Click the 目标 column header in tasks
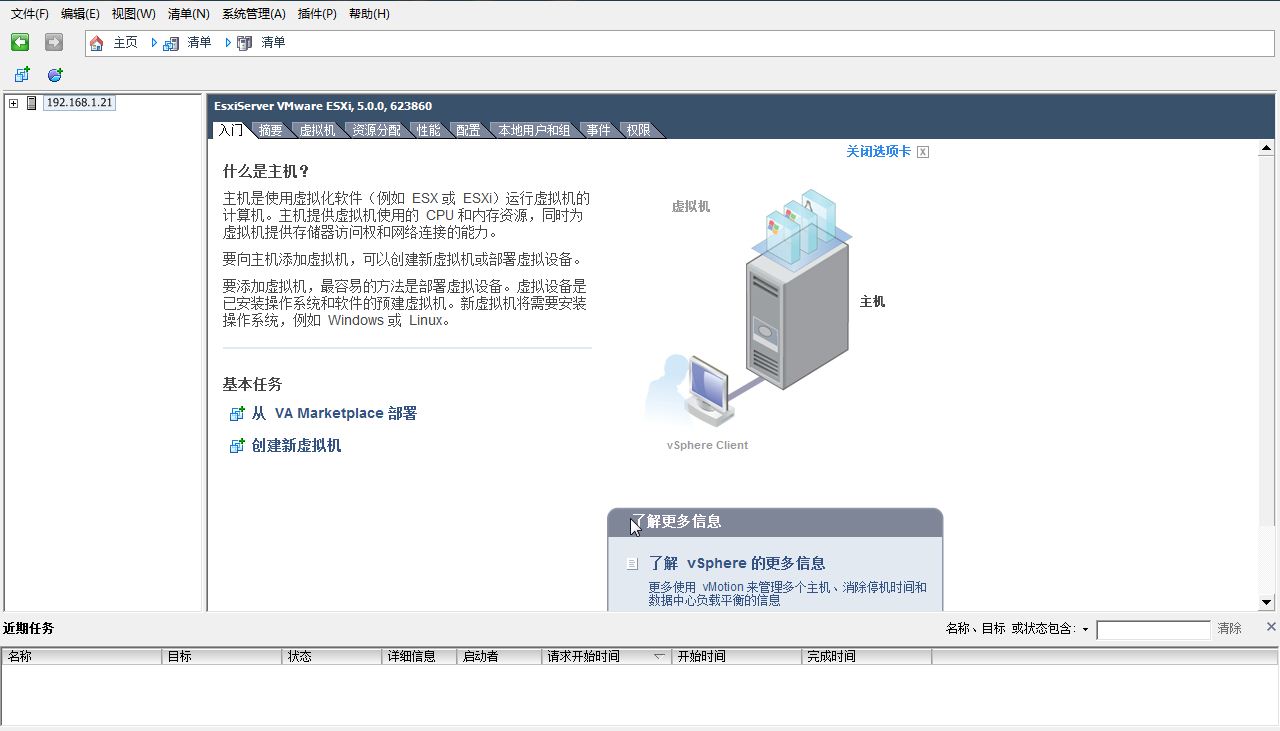Image resolution: width=1280 pixels, height=731 pixels. 222,657
